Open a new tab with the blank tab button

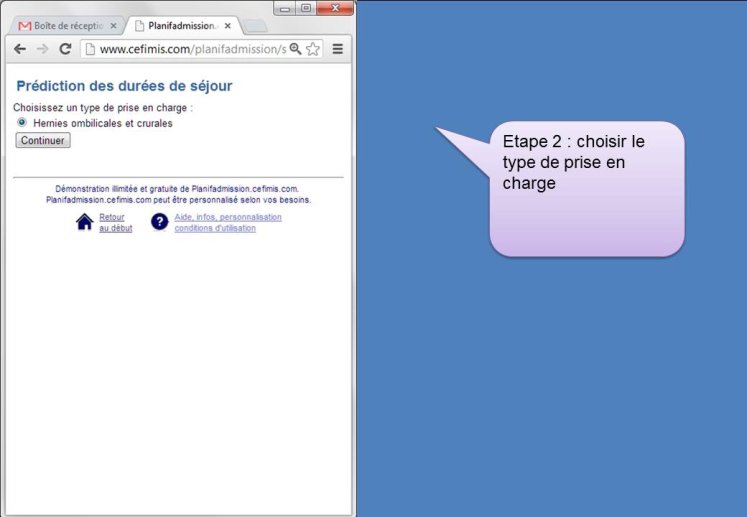256,26
